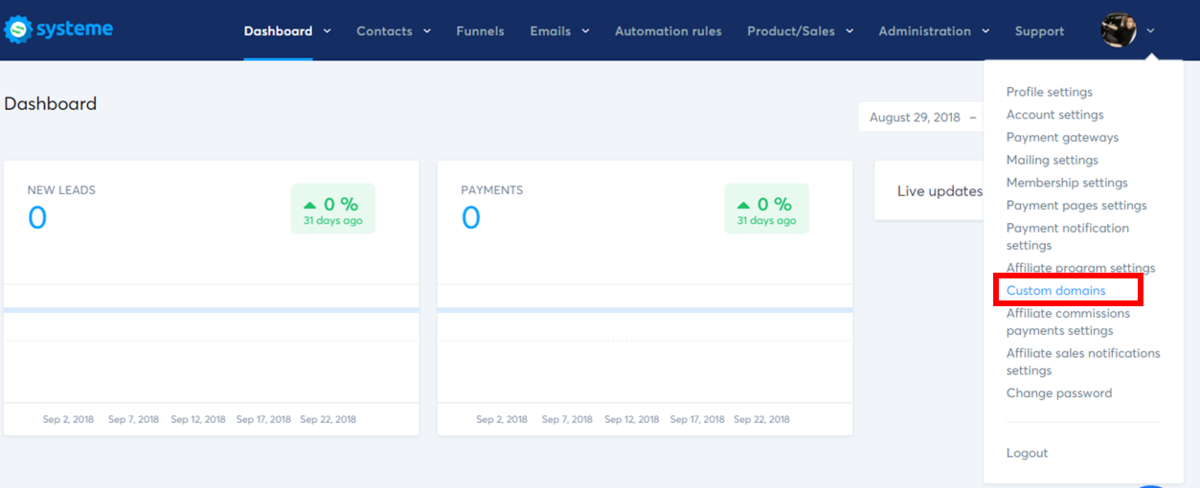Click Sep 22, 2018 on New Leads chart
Screen dimensions: 1200x488
point(329,419)
